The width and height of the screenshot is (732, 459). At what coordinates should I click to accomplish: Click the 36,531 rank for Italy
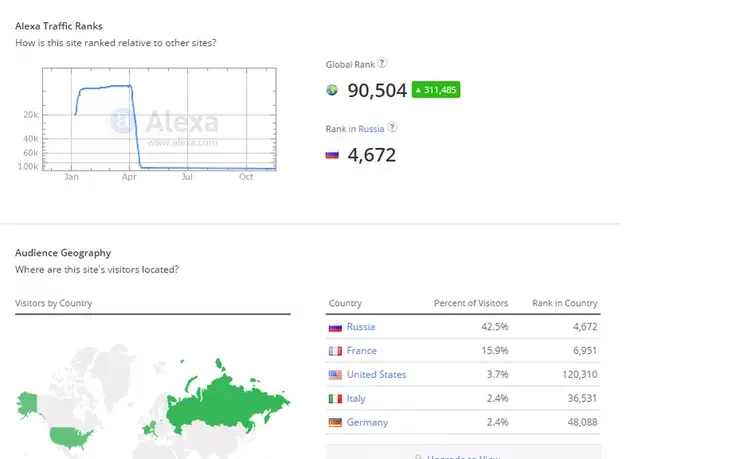[583, 398]
